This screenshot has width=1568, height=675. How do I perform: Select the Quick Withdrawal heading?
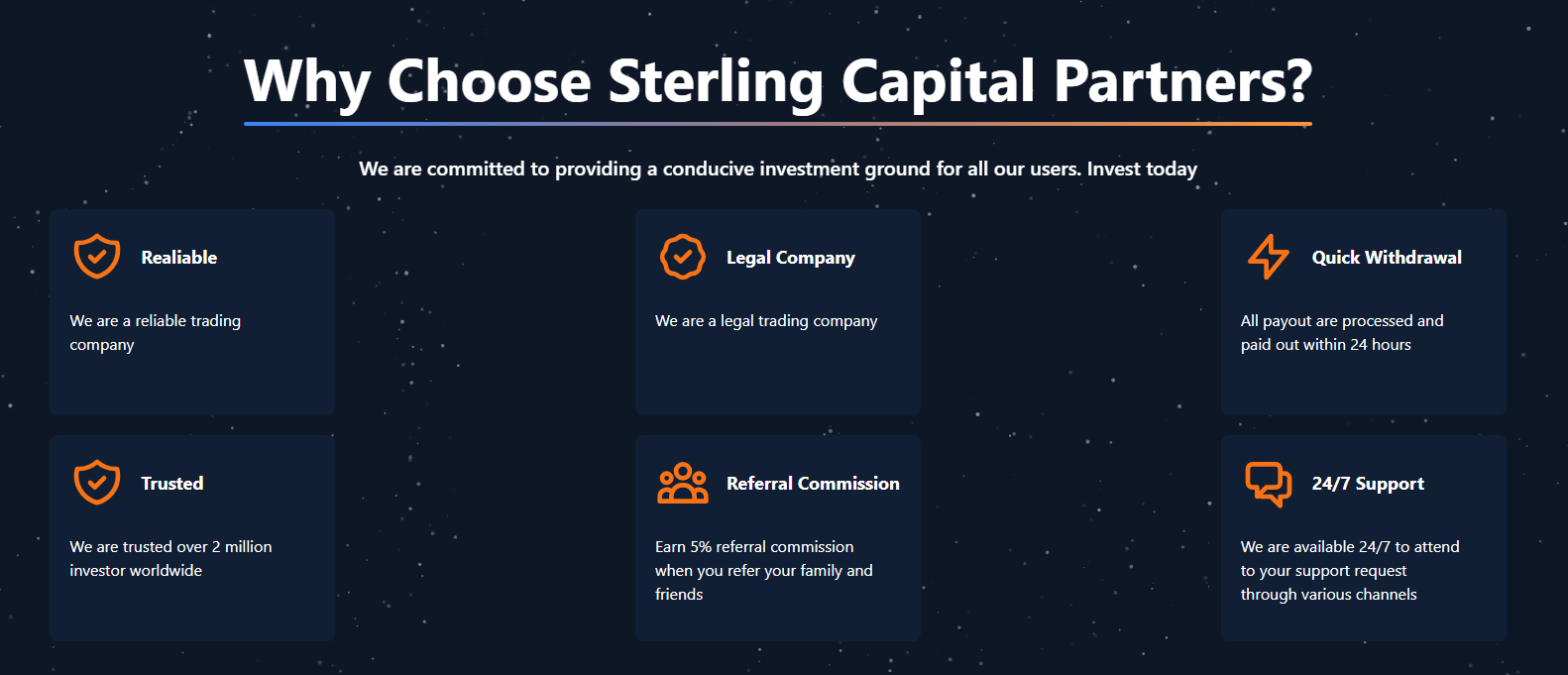(1386, 258)
